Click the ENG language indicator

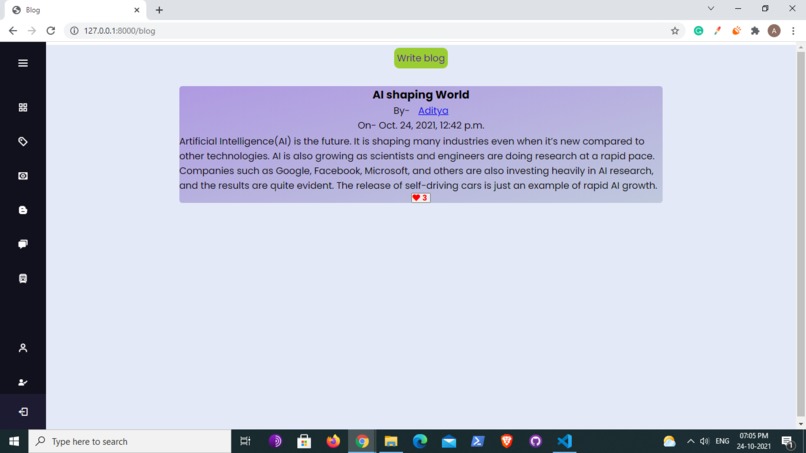(x=722, y=441)
